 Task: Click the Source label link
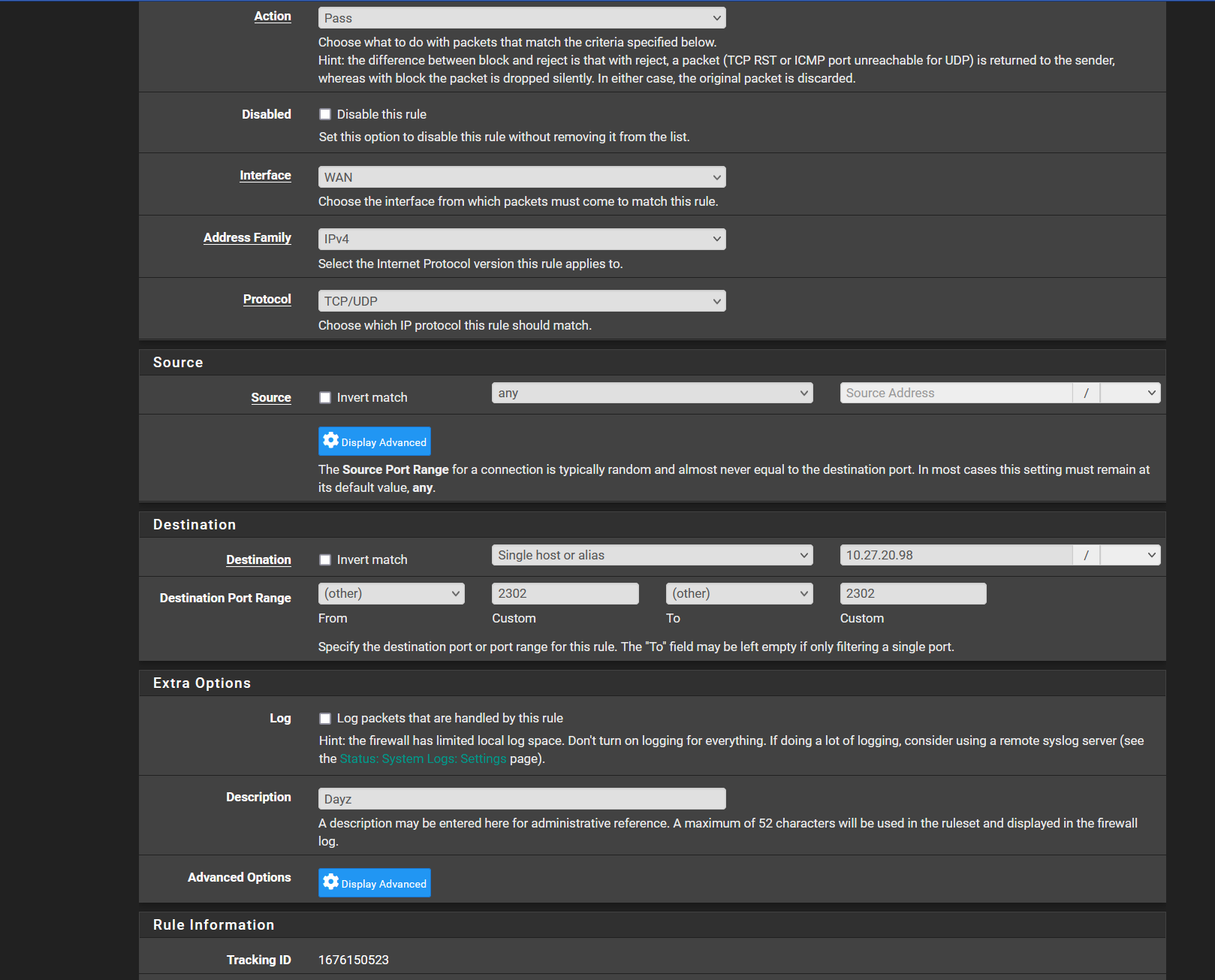coord(271,397)
